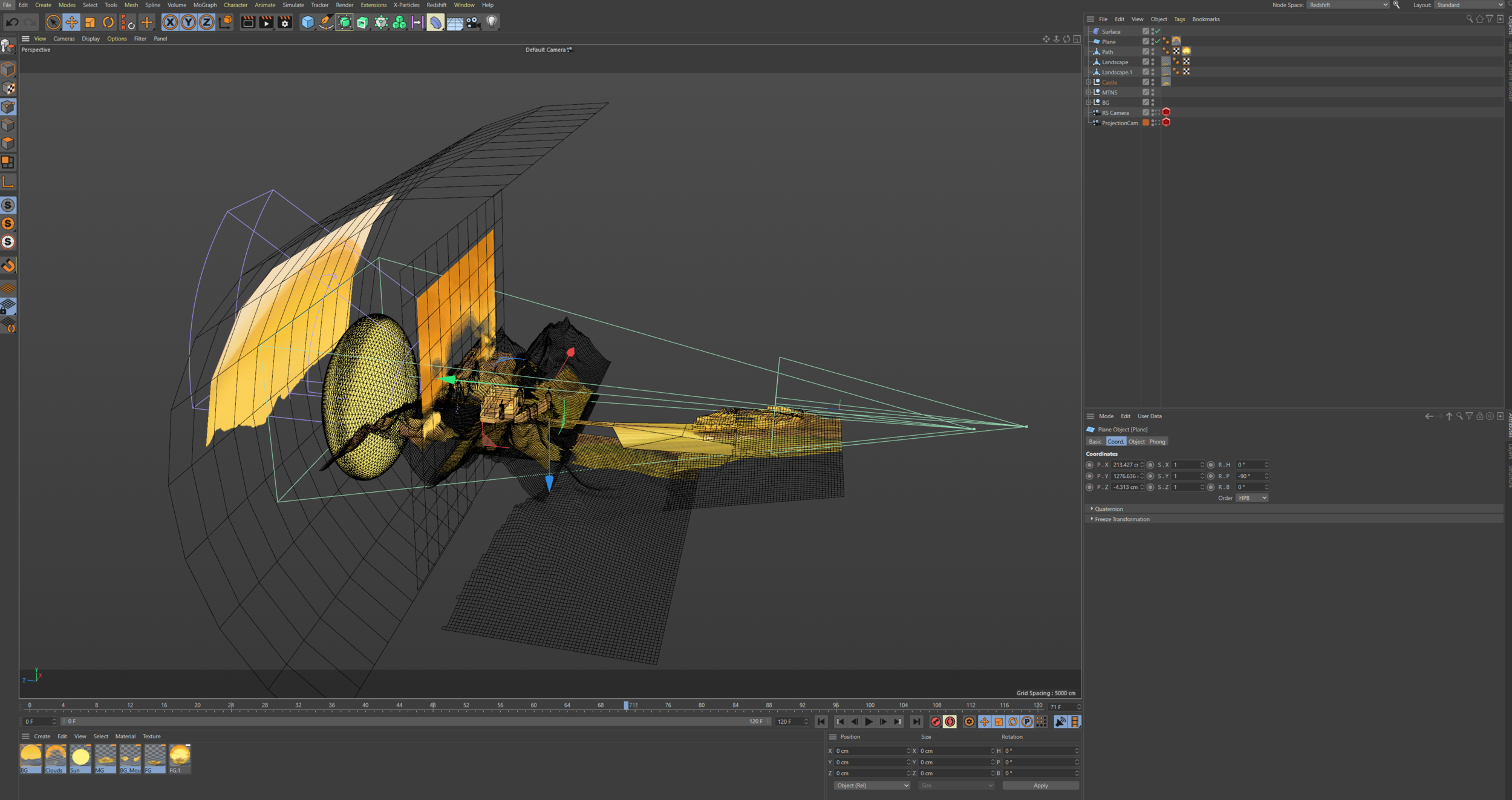Open the rotation Order HPB dropdown
The width and height of the screenshot is (1512, 800).
[1251, 498]
